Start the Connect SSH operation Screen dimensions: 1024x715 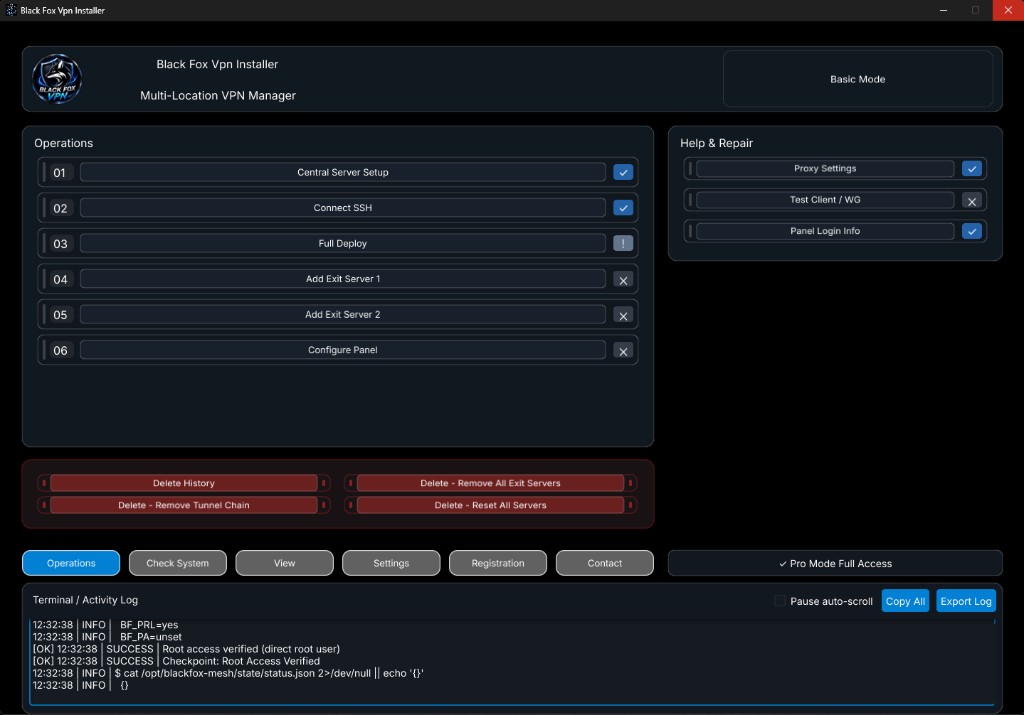343,208
